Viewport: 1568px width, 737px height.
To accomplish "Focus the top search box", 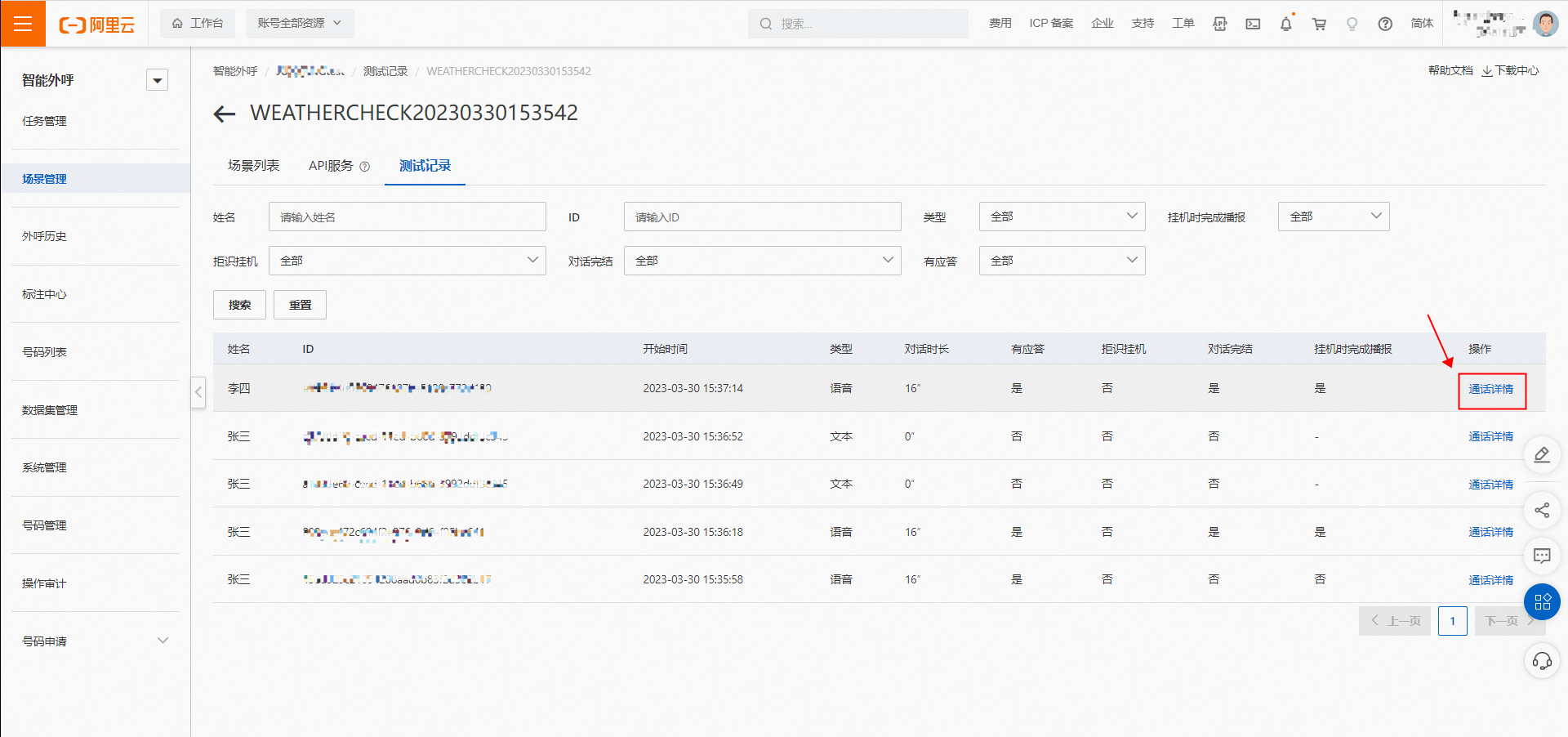I will 857,24.
